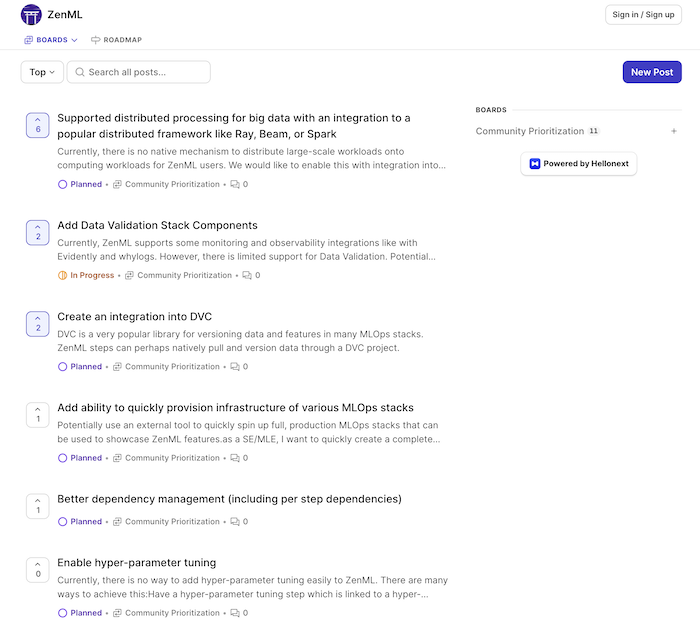Upvote Create an integration into DVC
This screenshot has height=626, width=700.
(38, 324)
